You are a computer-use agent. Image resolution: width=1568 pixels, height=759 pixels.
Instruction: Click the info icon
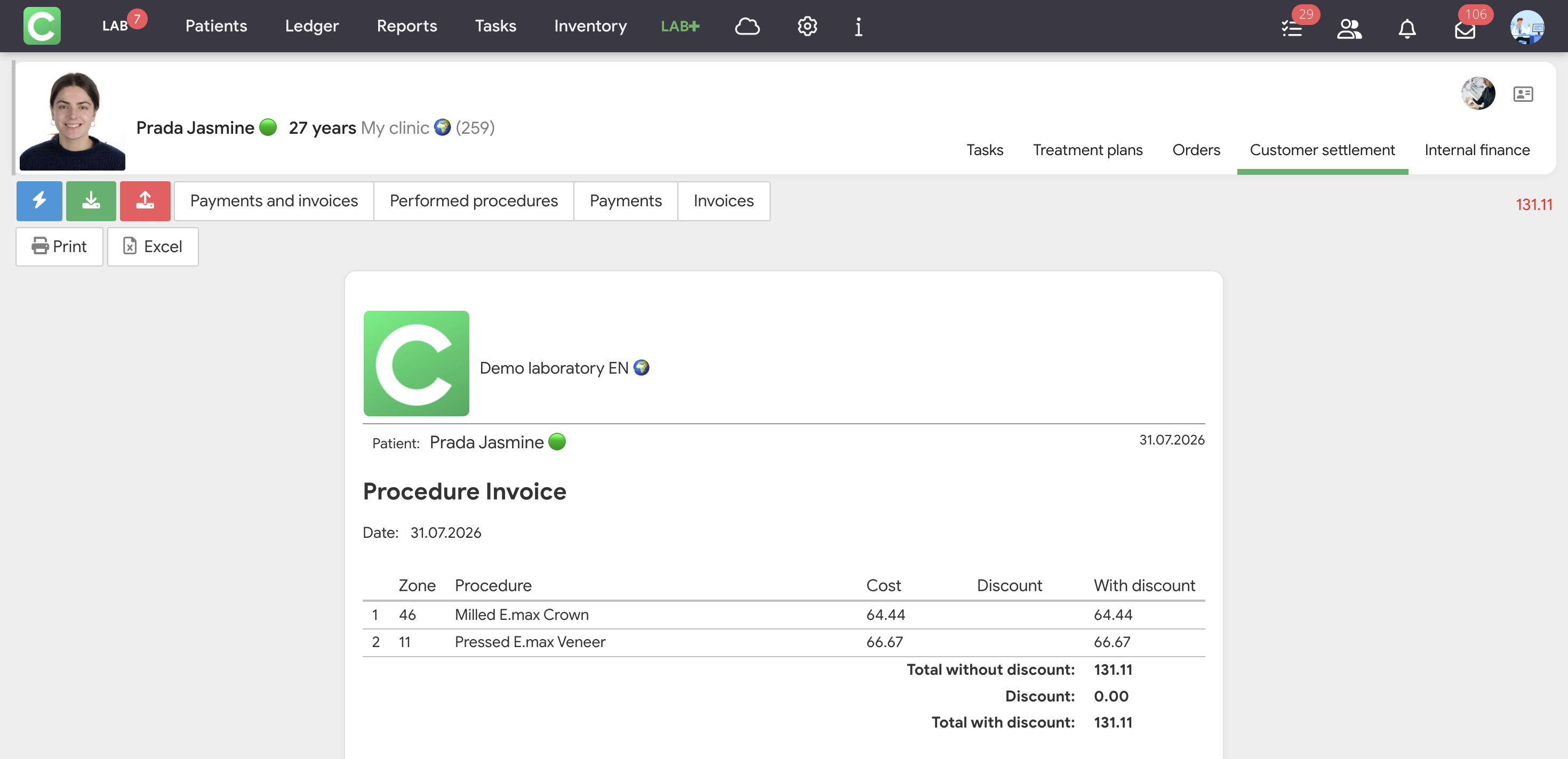(858, 26)
